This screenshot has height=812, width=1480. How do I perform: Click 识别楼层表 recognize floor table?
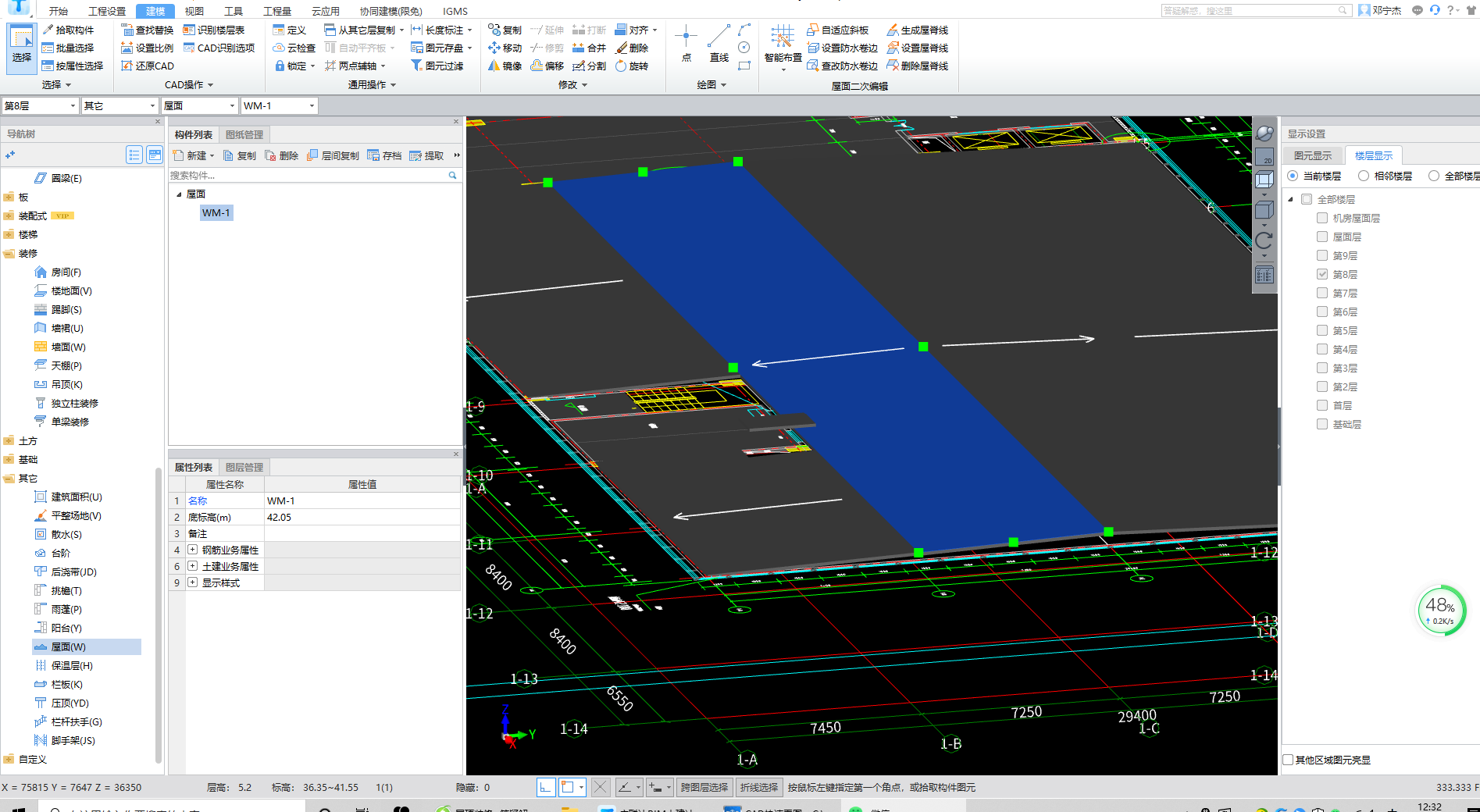pyautogui.click(x=214, y=30)
